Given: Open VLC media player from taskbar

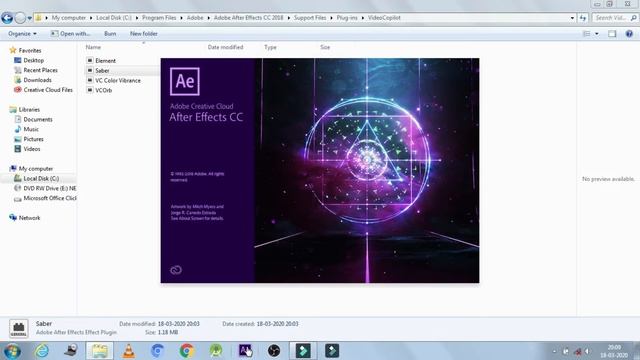Looking at the screenshot, I should tap(129, 351).
